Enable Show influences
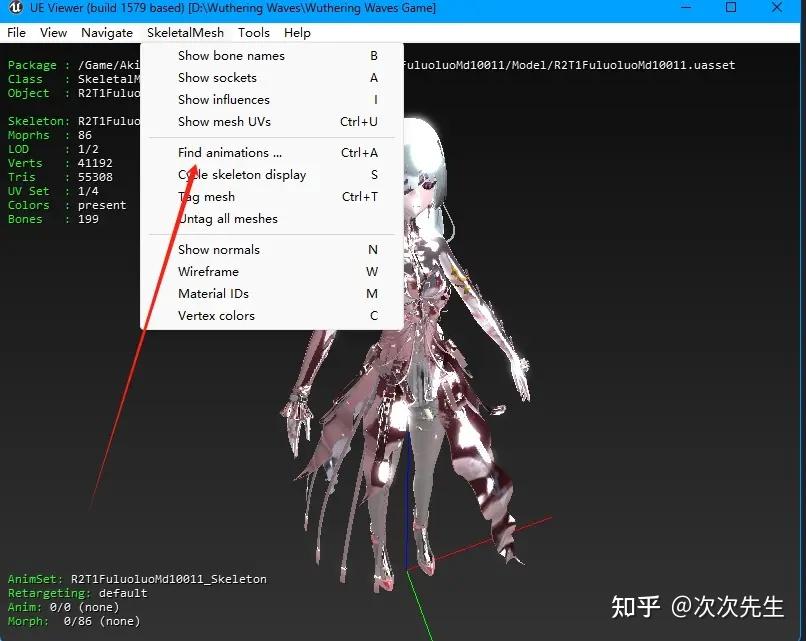This screenshot has width=806, height=641. (223, 100)
